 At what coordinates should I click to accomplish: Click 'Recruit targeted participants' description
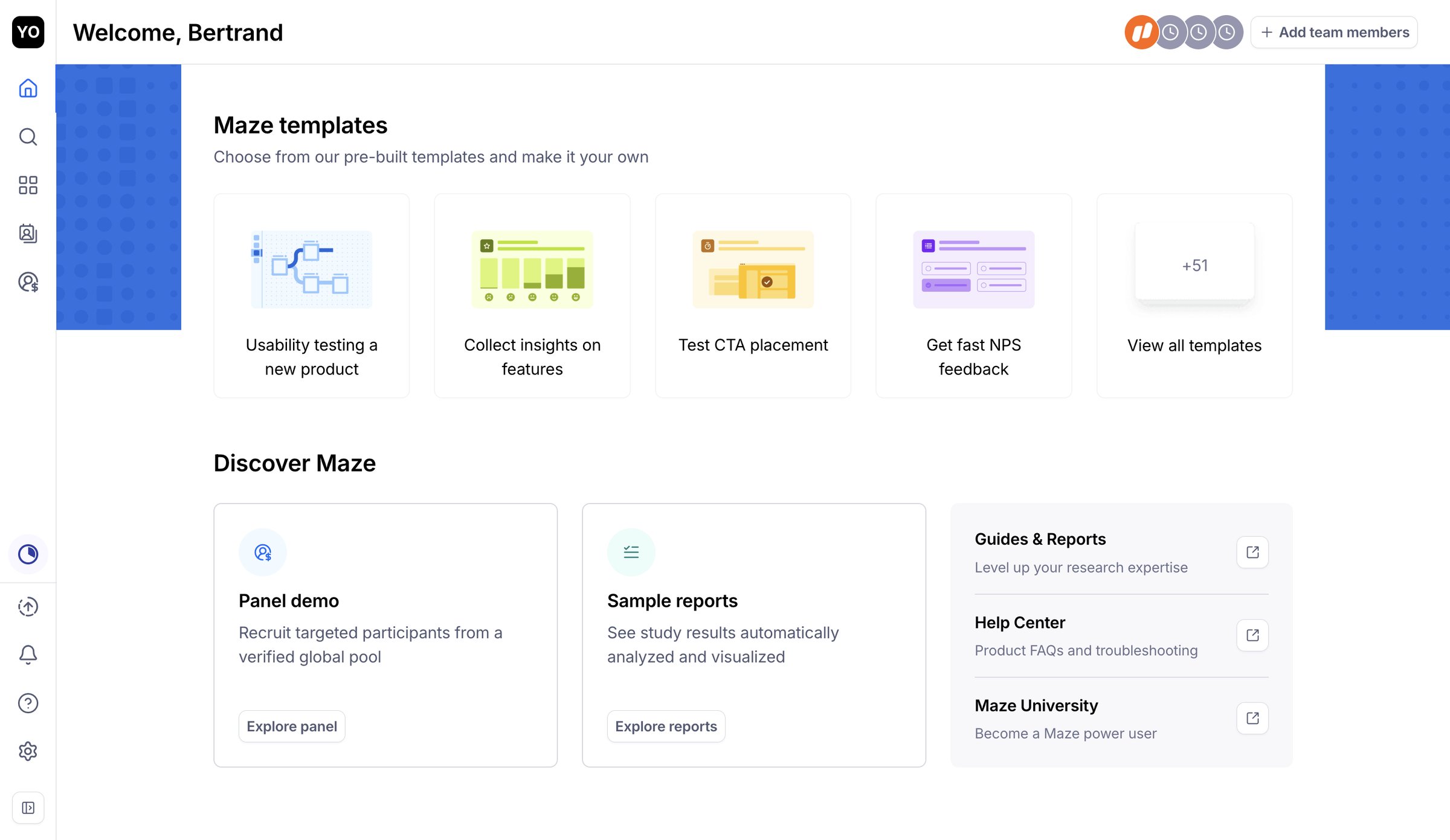370,645
